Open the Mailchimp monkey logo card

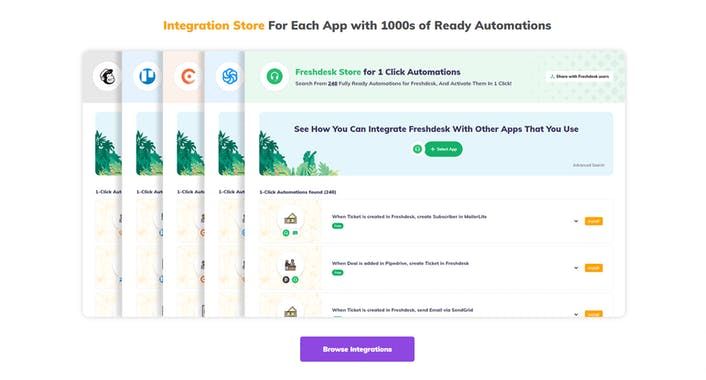pyautogui.click(x=107, y=76)
